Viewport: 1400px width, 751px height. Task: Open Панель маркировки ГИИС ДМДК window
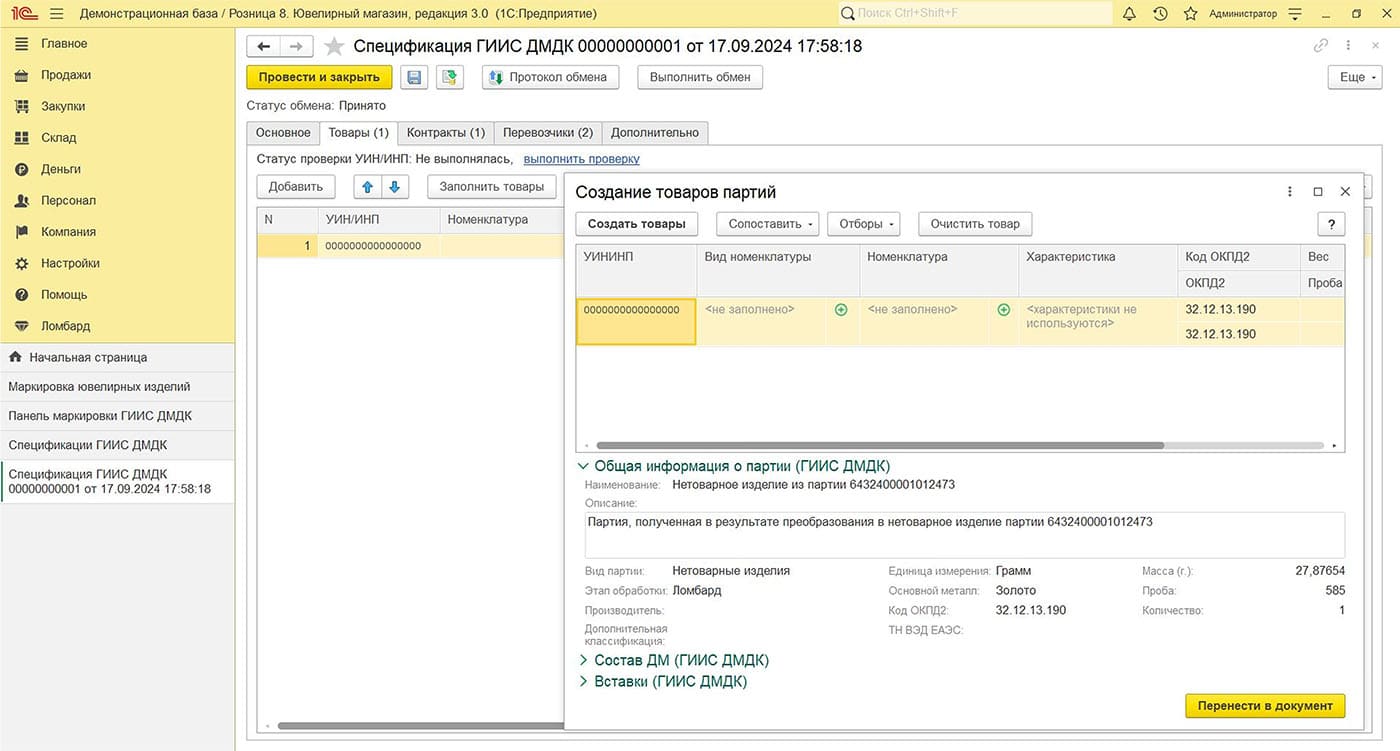click(117, 416)
